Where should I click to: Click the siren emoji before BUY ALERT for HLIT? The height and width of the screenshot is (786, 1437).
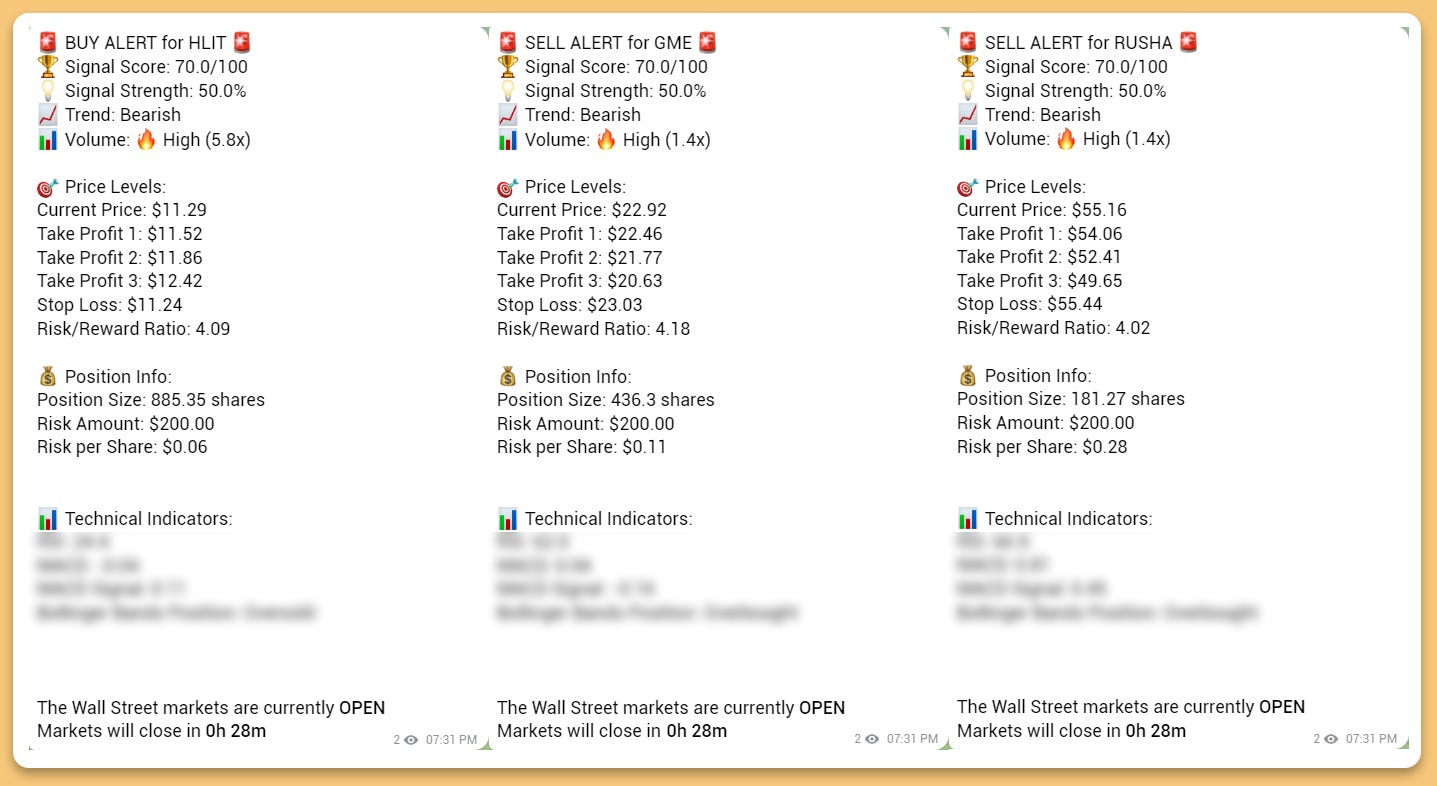click(48, 42)
